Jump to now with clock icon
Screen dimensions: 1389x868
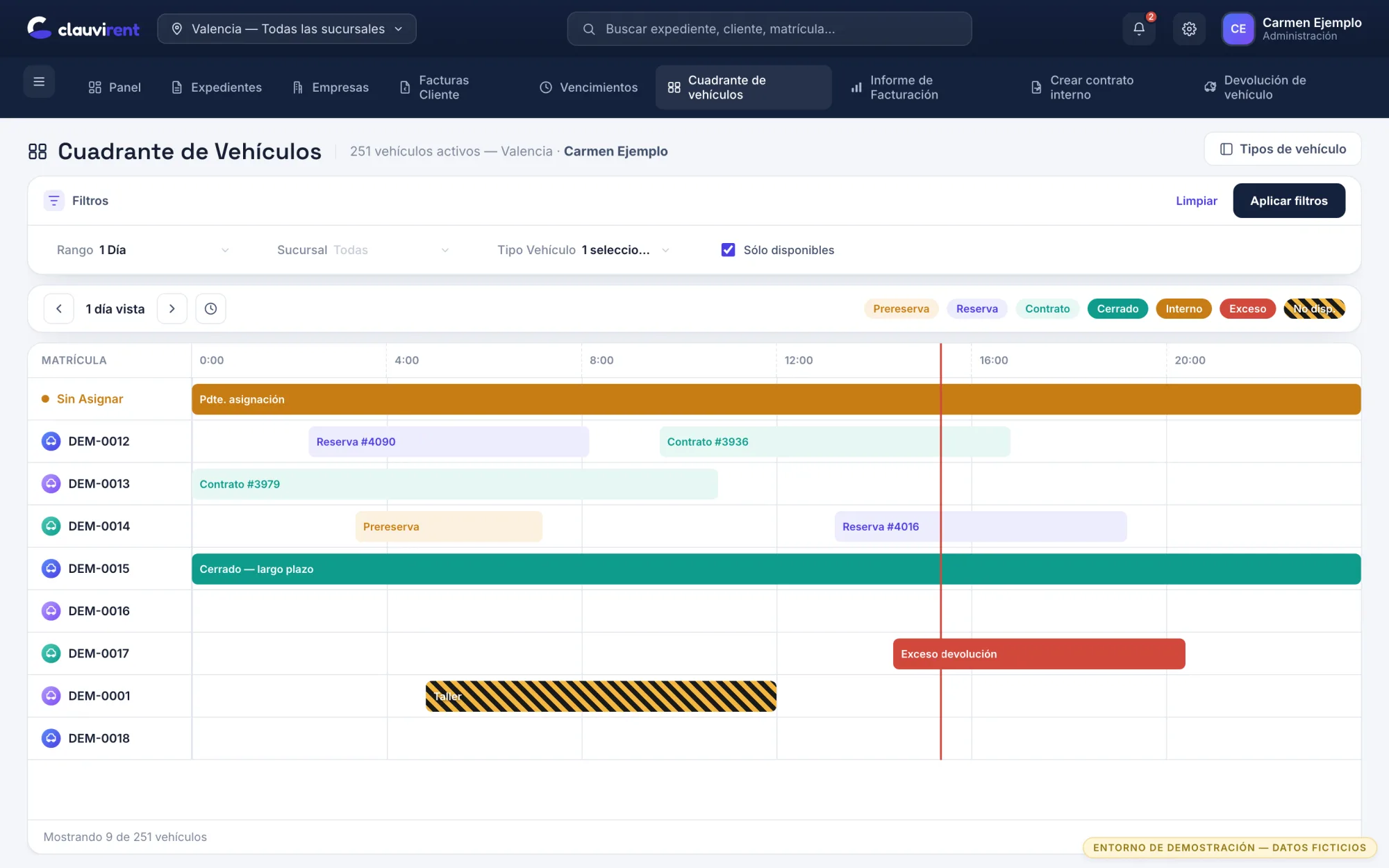[210, 309]
